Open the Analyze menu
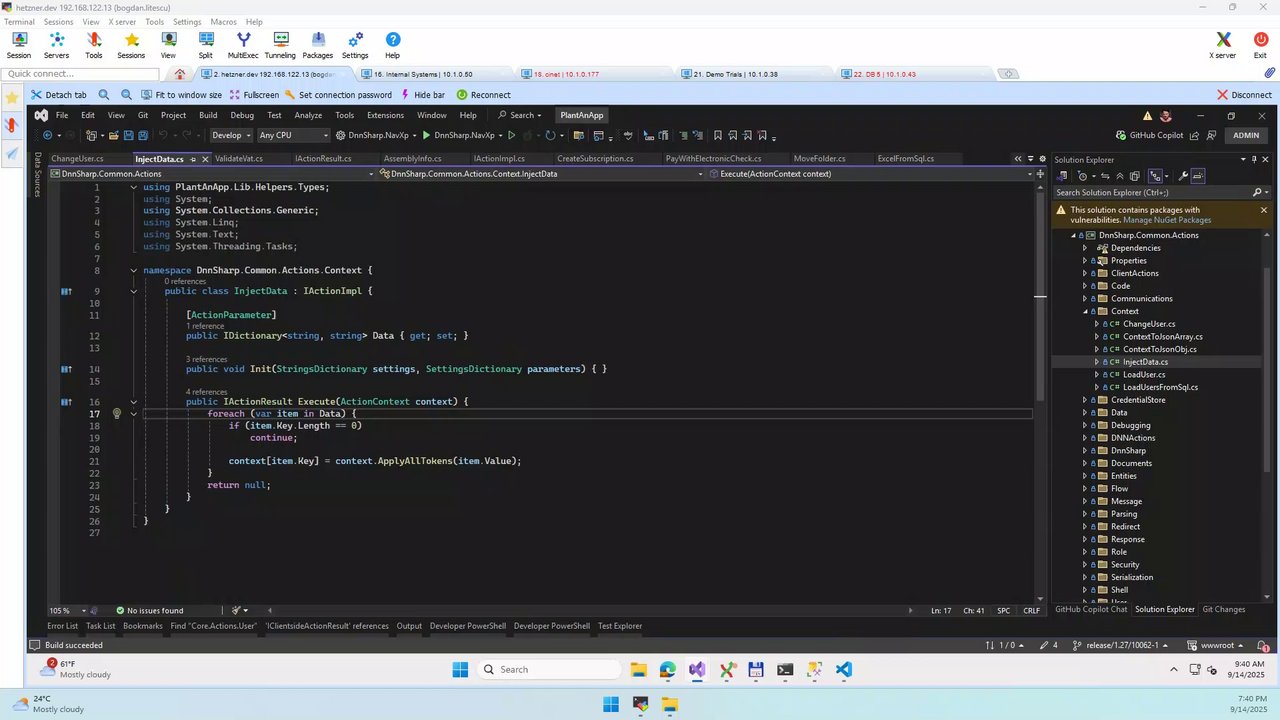Viewport: 1280px width, 720px height. 308,115
